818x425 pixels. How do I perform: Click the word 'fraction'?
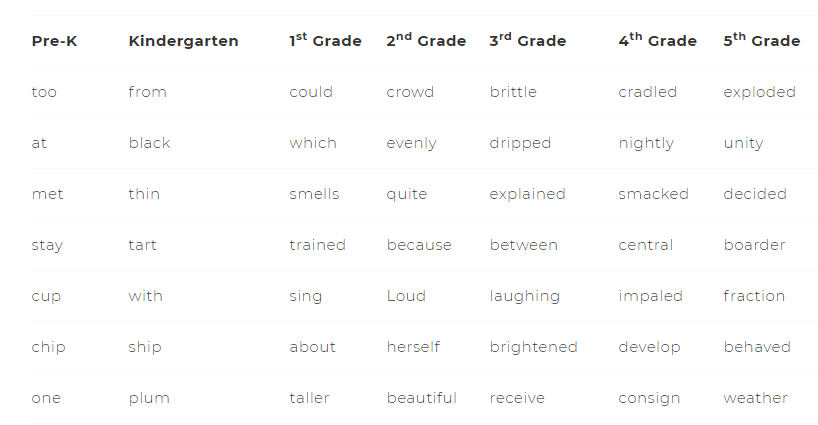coord(754,296)
